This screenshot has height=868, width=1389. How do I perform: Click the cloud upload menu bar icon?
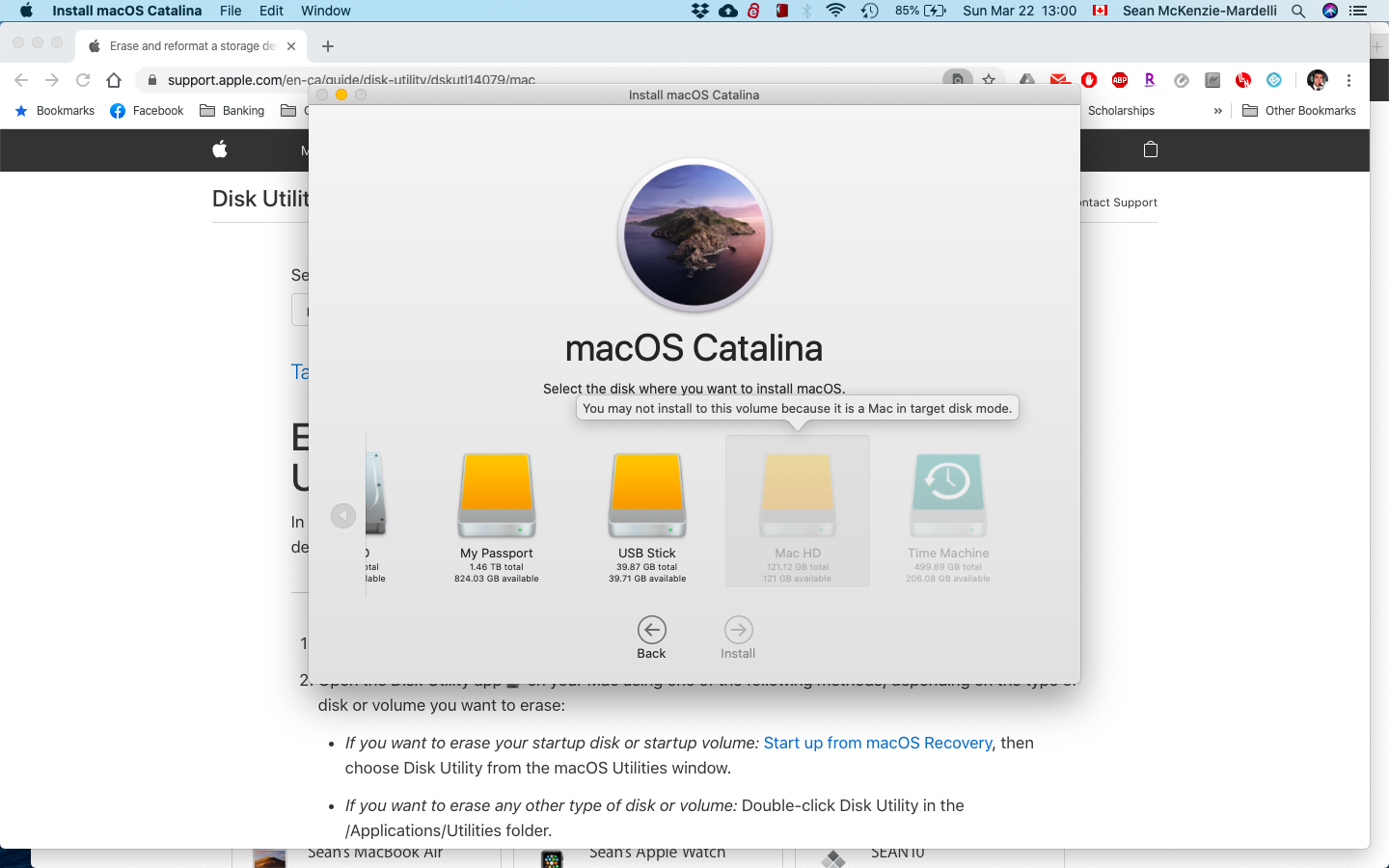pos(728,11)
